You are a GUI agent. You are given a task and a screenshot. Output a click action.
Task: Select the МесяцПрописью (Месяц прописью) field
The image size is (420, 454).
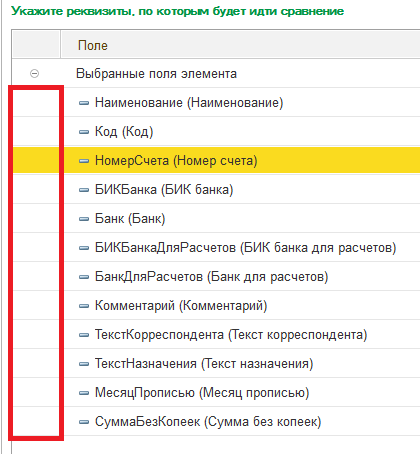pos(242,392)
